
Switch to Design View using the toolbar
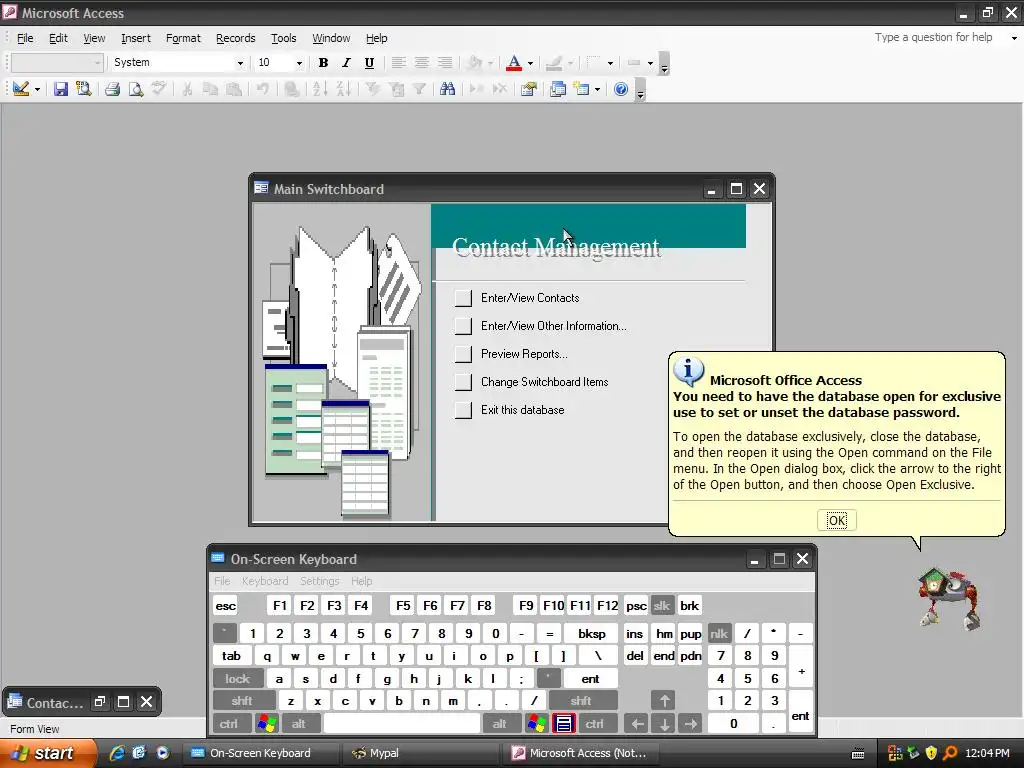tap(20, 89)
